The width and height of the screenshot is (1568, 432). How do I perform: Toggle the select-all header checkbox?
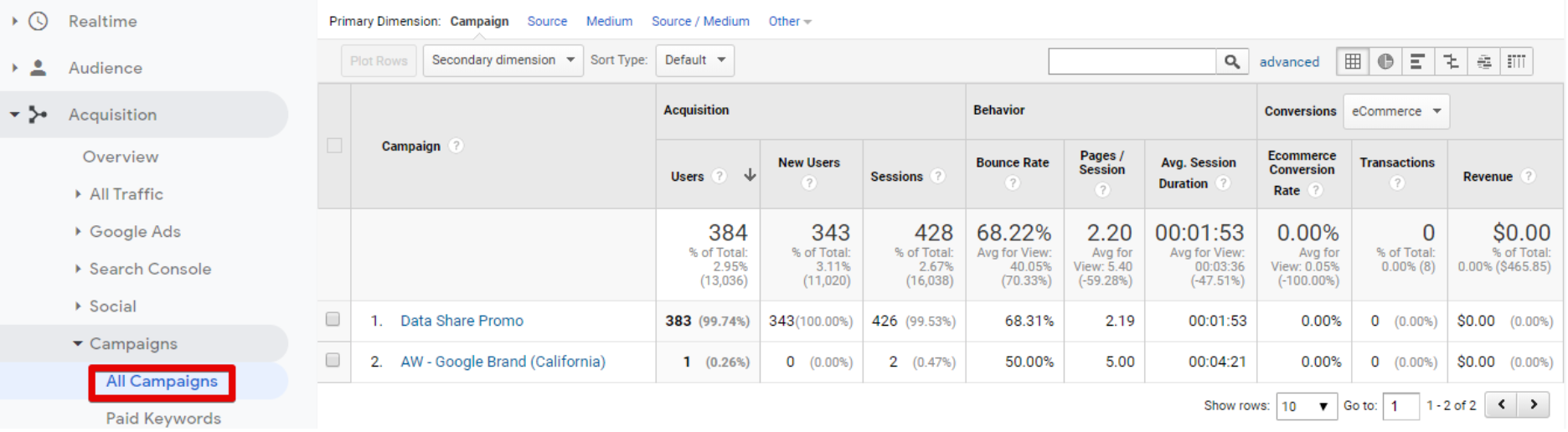335,146
